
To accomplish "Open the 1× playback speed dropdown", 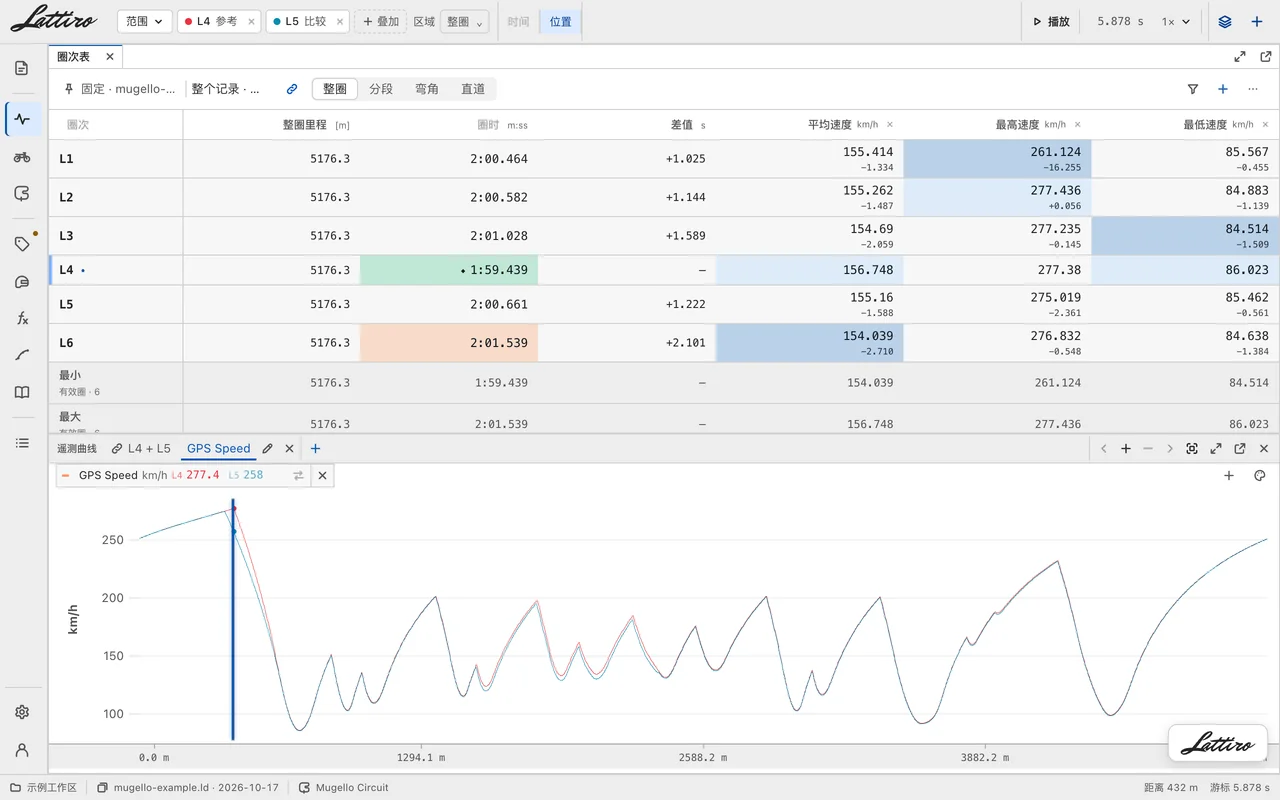I will [1176, 21].
